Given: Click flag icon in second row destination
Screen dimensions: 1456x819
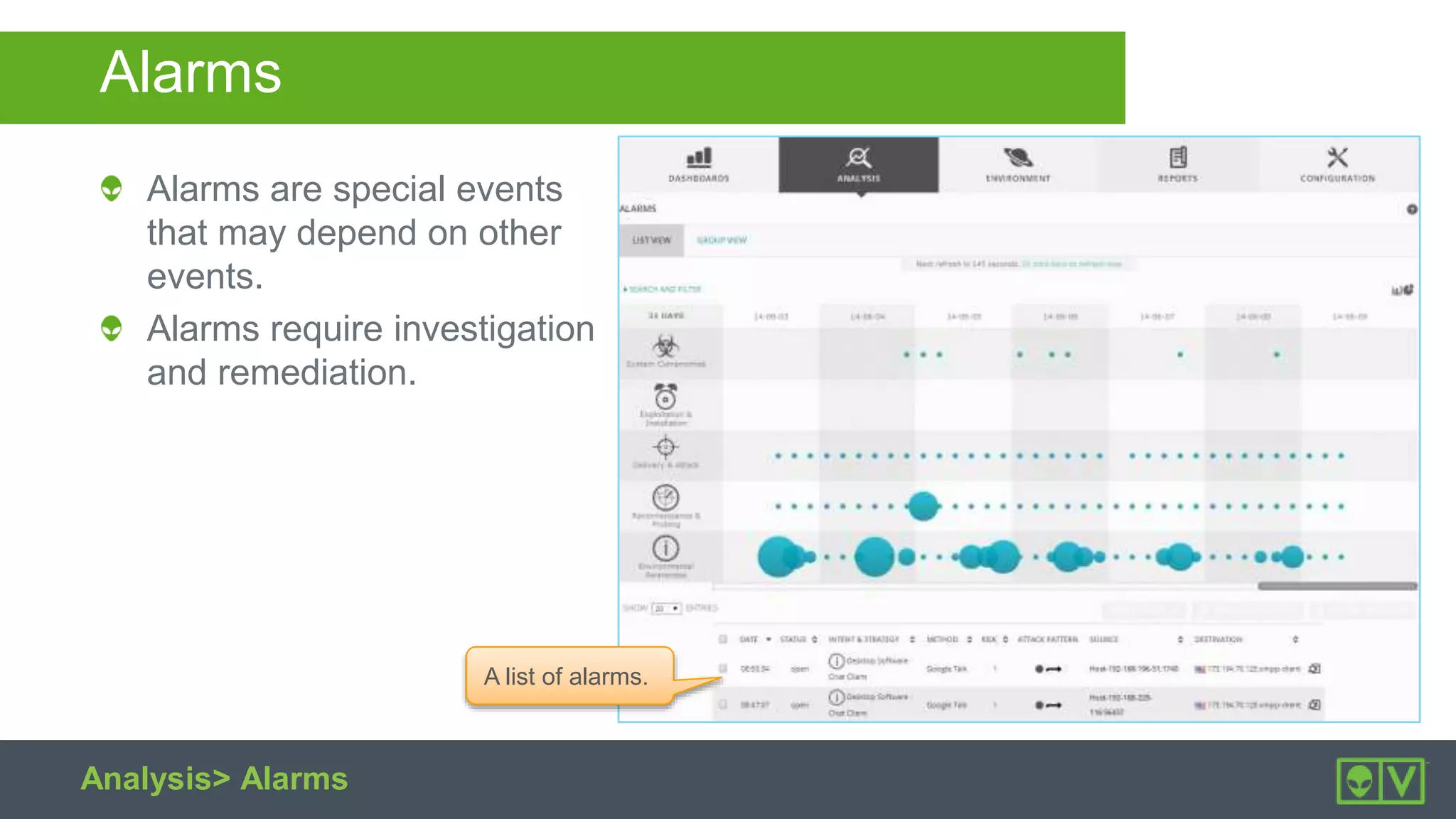Looking at the screenshot, I should pyautogui.click(x=1200, y=705).
